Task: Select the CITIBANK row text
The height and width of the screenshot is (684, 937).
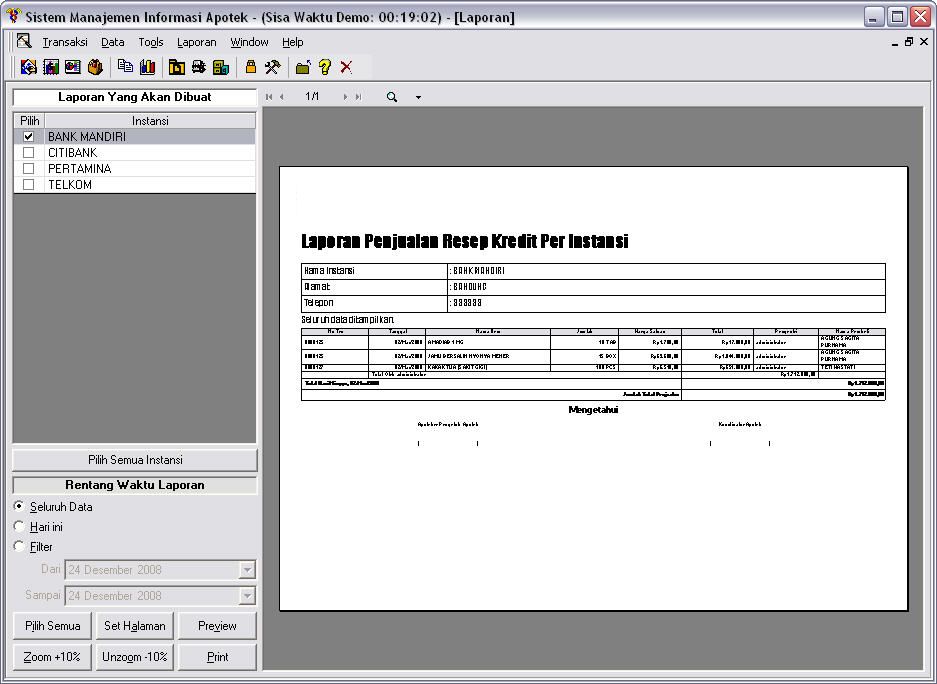Action: (72, 153)
